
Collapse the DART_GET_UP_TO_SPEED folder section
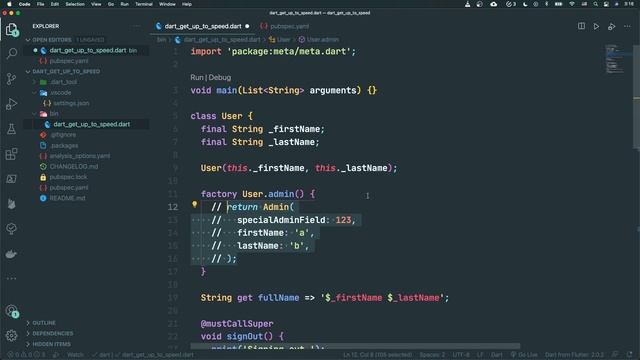pyautogui.click(x=28, y=71)
